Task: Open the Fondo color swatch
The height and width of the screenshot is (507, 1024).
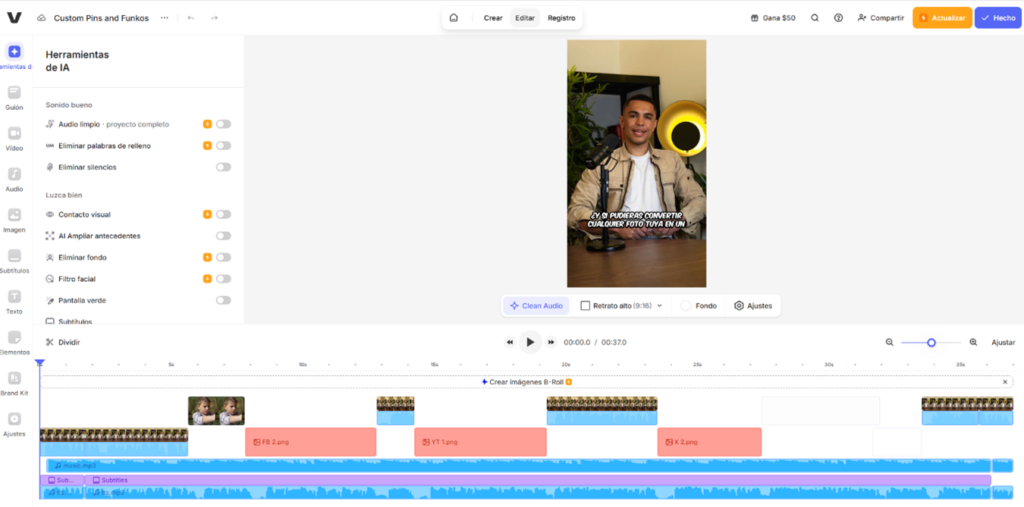Action: point(686,306)
